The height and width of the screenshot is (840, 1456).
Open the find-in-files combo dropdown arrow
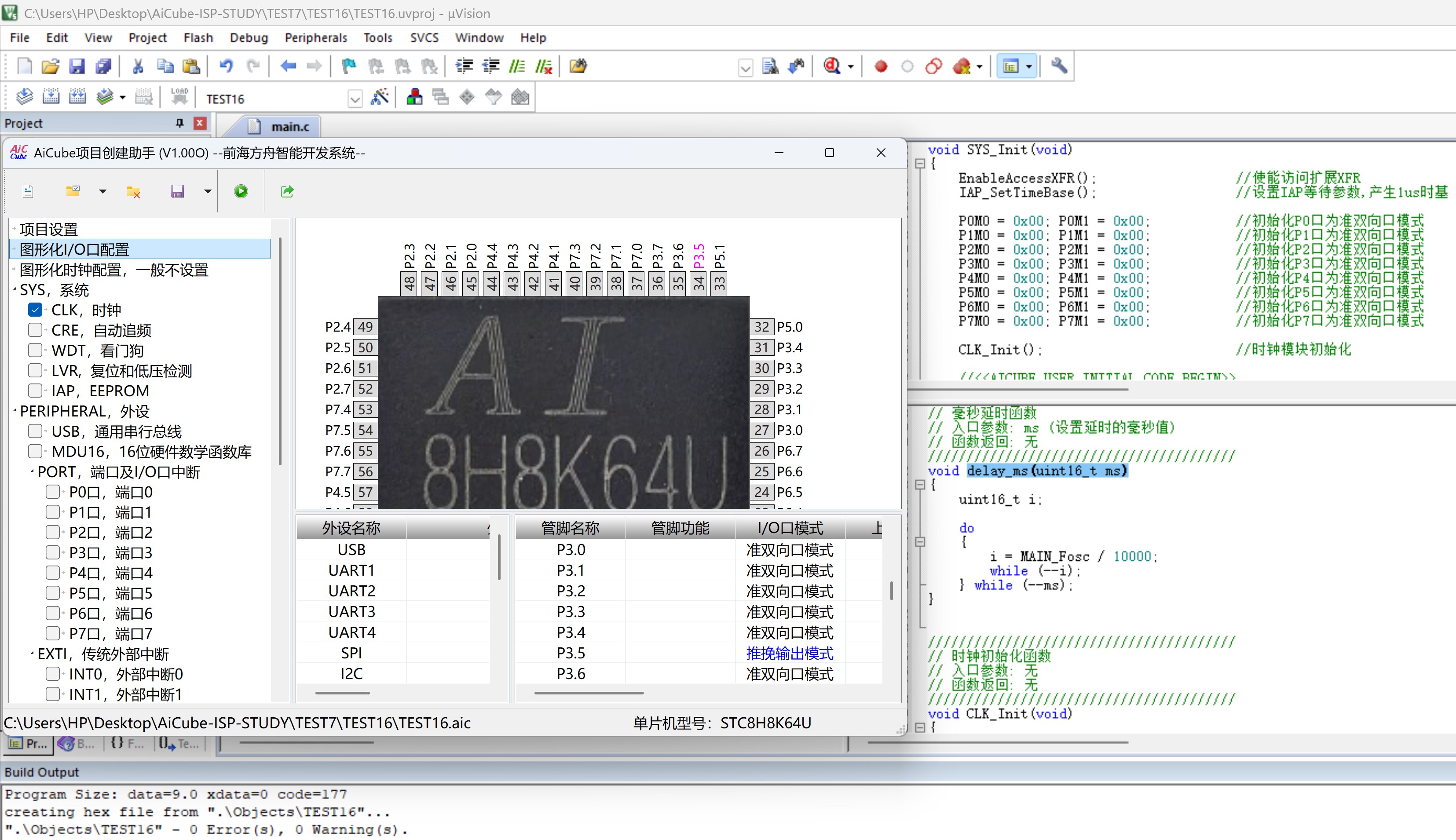tap(745, 68)
